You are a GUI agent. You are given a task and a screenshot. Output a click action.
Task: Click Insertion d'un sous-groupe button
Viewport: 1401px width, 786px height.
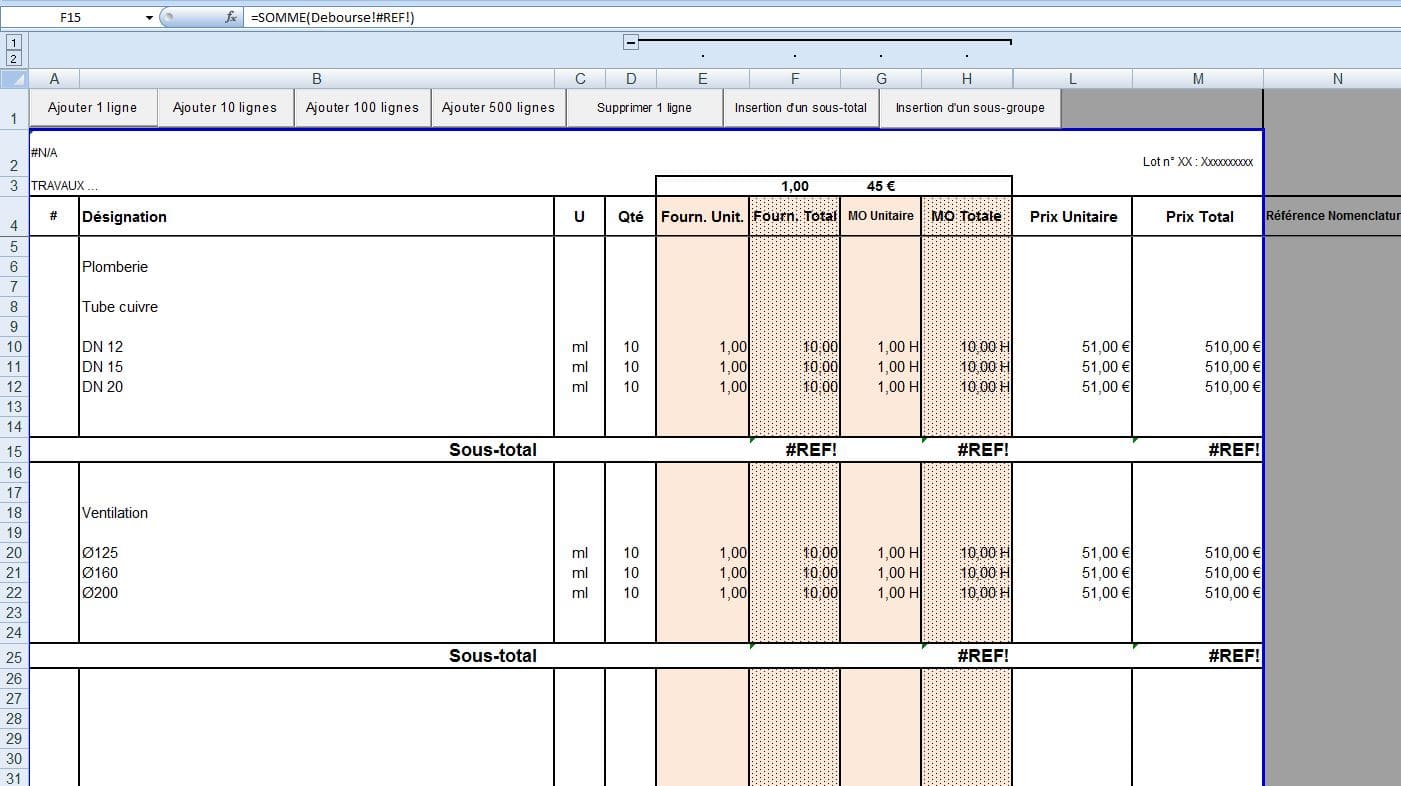coord(969,108)
